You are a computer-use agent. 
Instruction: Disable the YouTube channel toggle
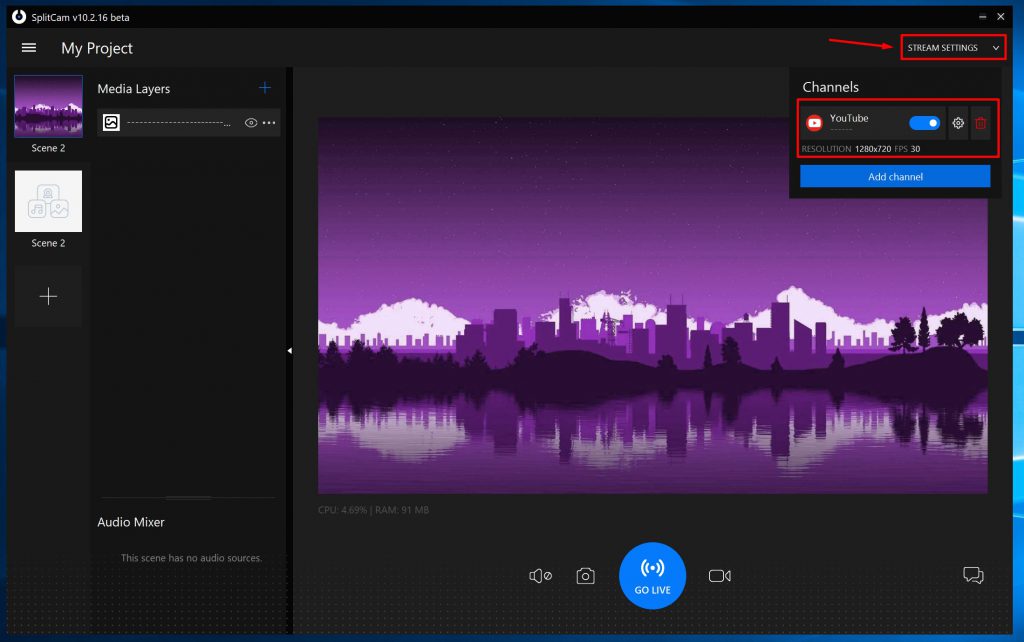(x=924, y=123)
